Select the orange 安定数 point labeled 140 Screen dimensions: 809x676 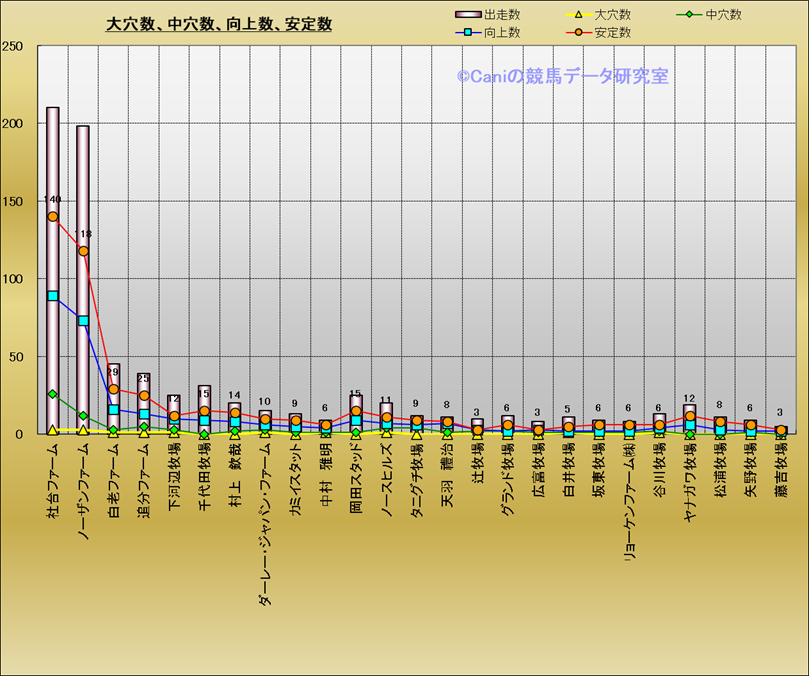(53, 216)
